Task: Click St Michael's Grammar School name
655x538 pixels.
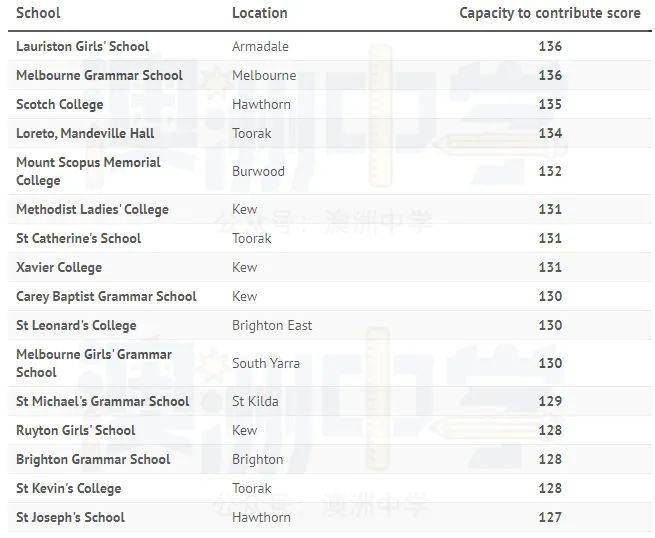Action: click(102, 401)
